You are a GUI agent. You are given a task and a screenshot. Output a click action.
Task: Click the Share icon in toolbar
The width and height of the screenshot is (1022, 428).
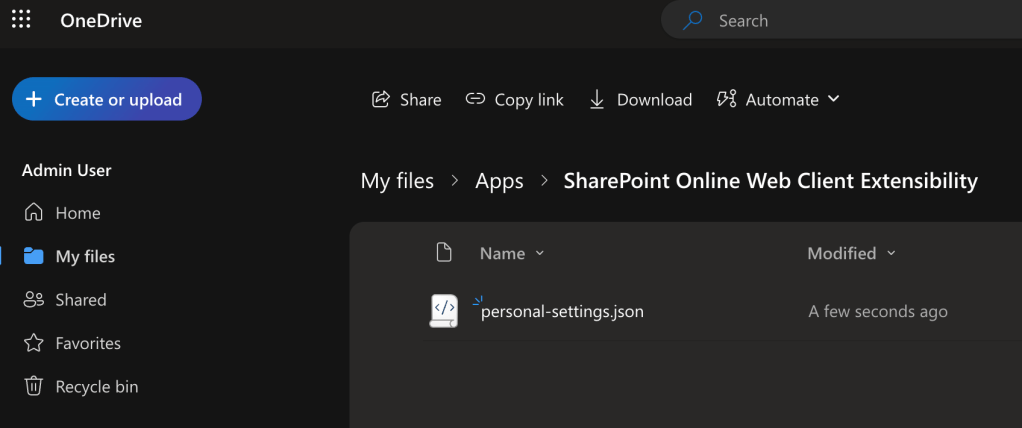point(380,99)
